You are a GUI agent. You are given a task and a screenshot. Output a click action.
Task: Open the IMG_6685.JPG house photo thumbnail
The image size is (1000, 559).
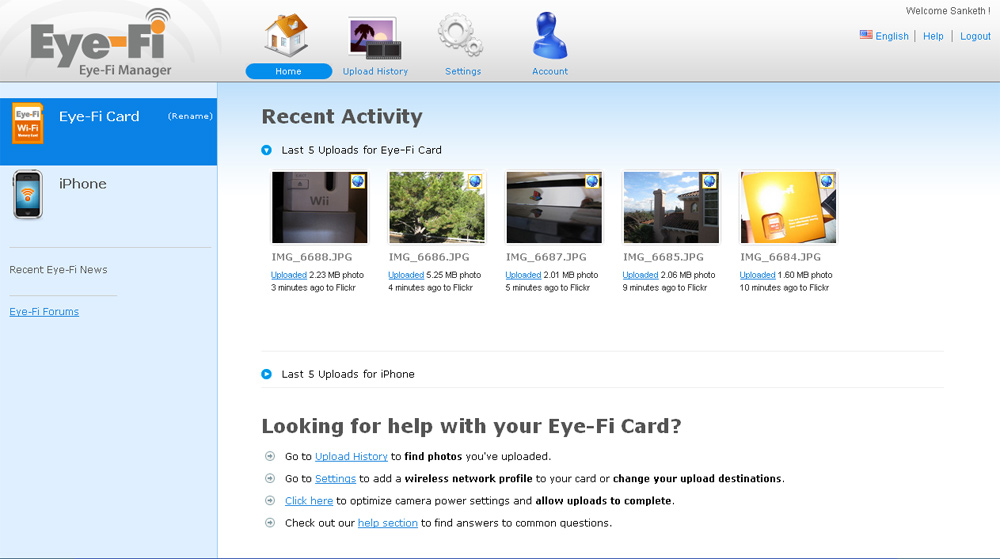(x=672, y=207)
